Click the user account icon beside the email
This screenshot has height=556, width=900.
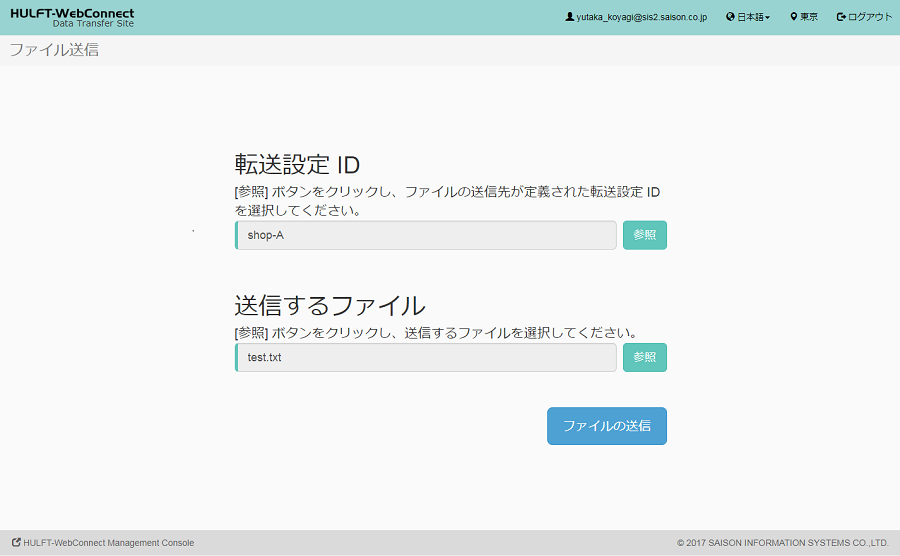(x=569, y=17)
